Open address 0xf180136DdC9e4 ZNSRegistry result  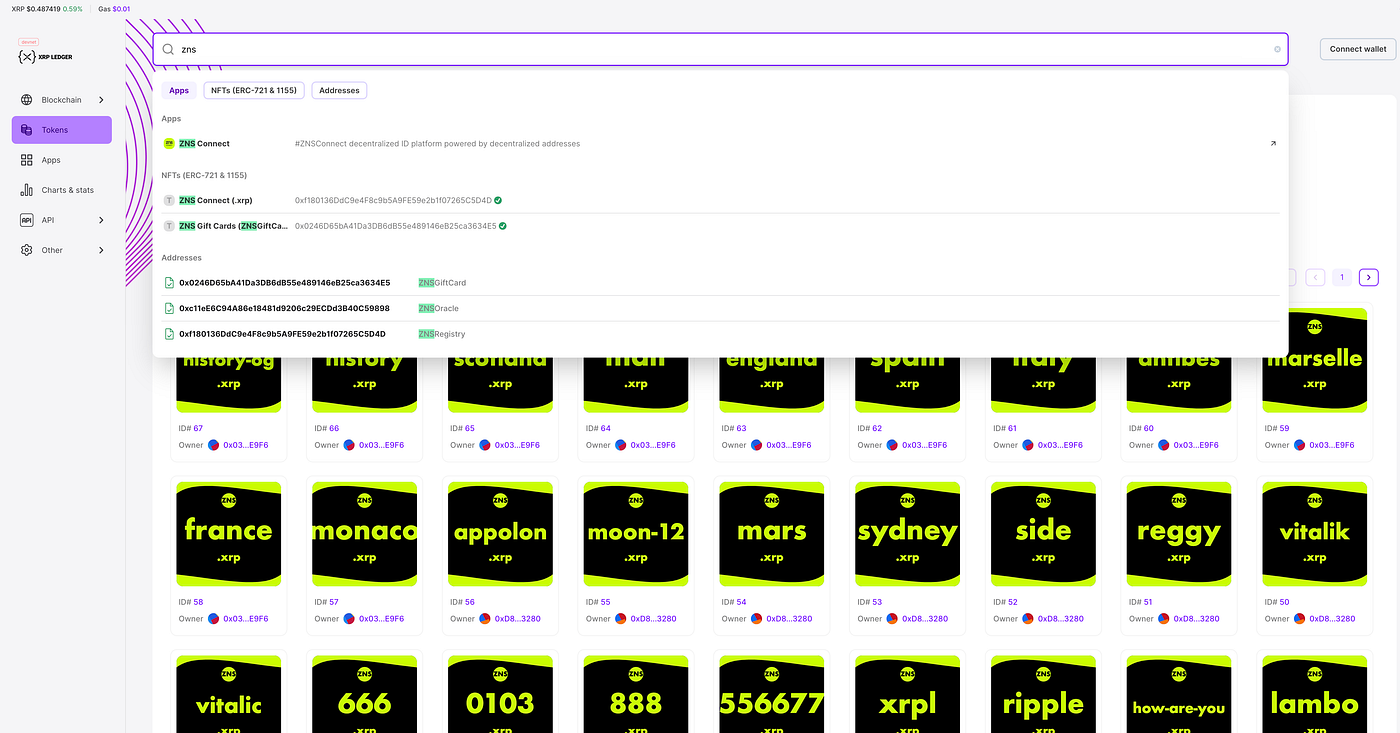[x=720, y=334]
